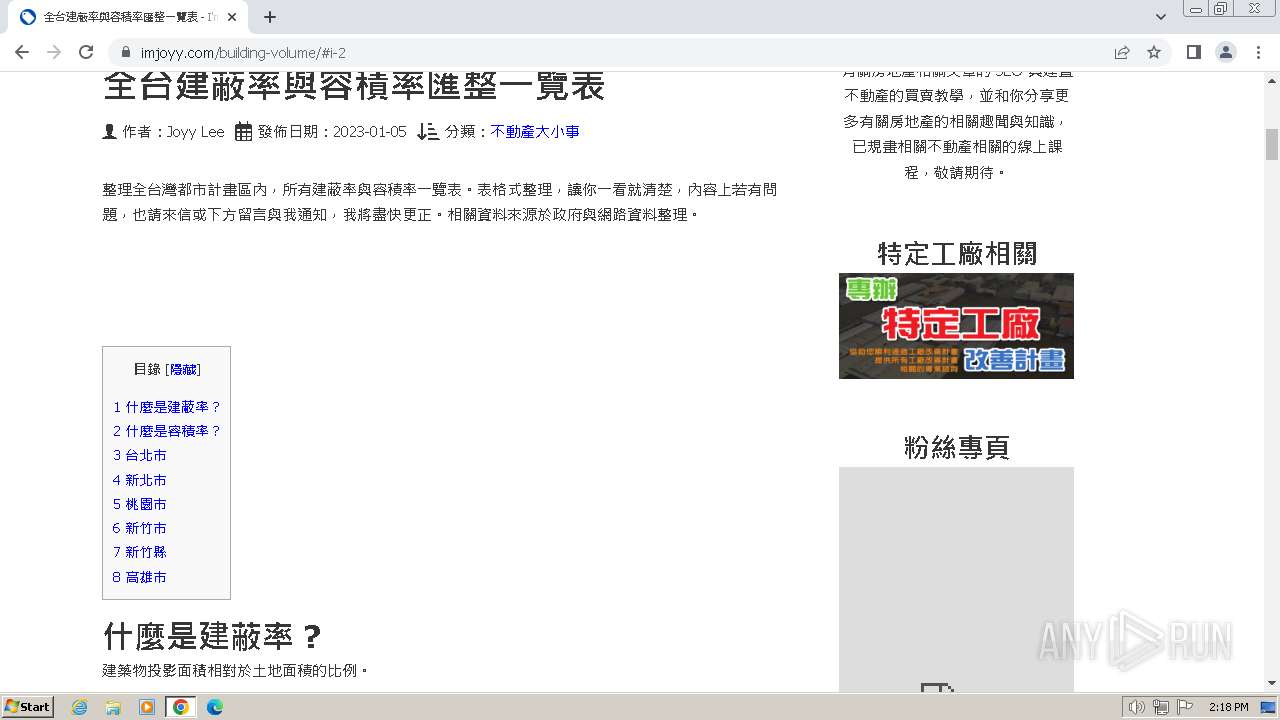
Task: Bookmark this page with the star icon
Action: pos(1154,52)
